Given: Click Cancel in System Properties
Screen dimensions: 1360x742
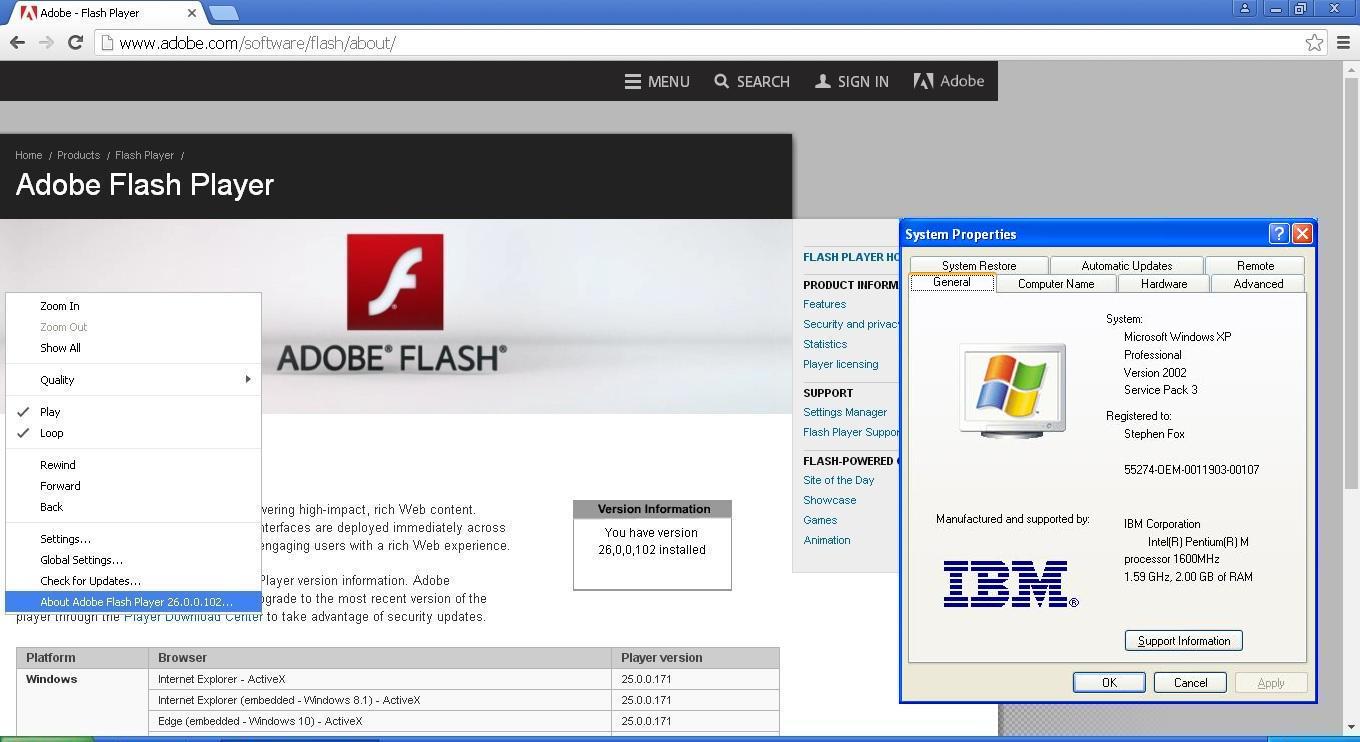Looking at the screenshot, I should coord(1190,682).
